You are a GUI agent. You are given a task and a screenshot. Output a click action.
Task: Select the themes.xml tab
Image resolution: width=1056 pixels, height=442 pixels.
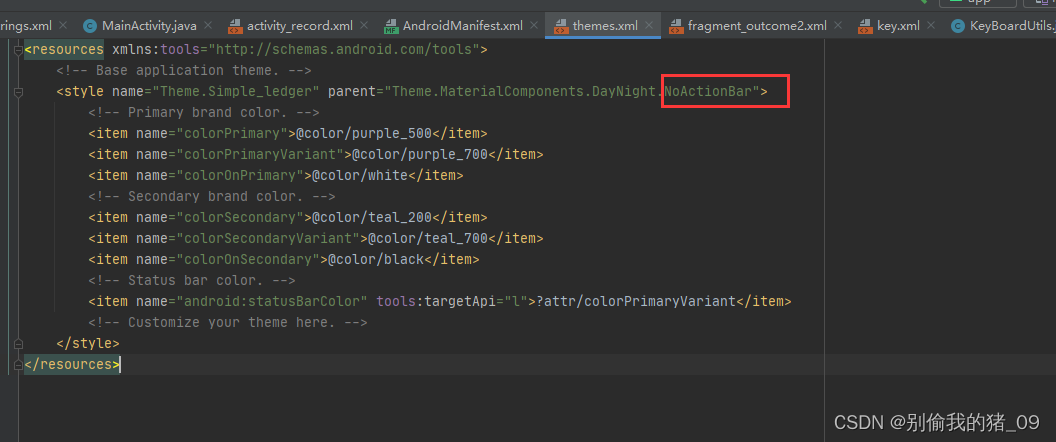(x=604, y=26)
